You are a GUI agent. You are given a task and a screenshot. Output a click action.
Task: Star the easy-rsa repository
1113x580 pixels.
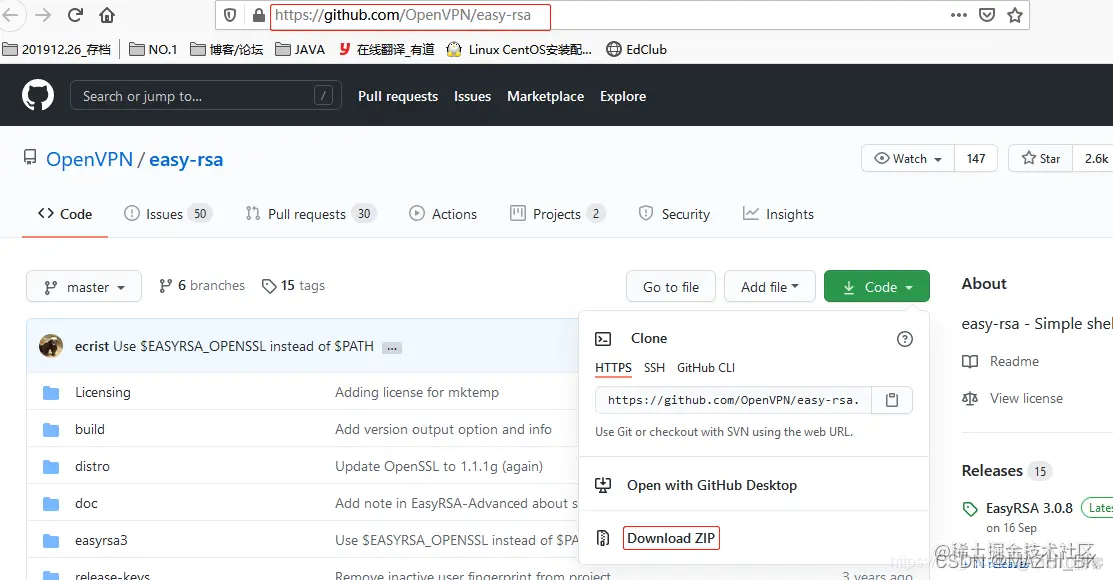pyautogui.click(x=1041, y=158)
